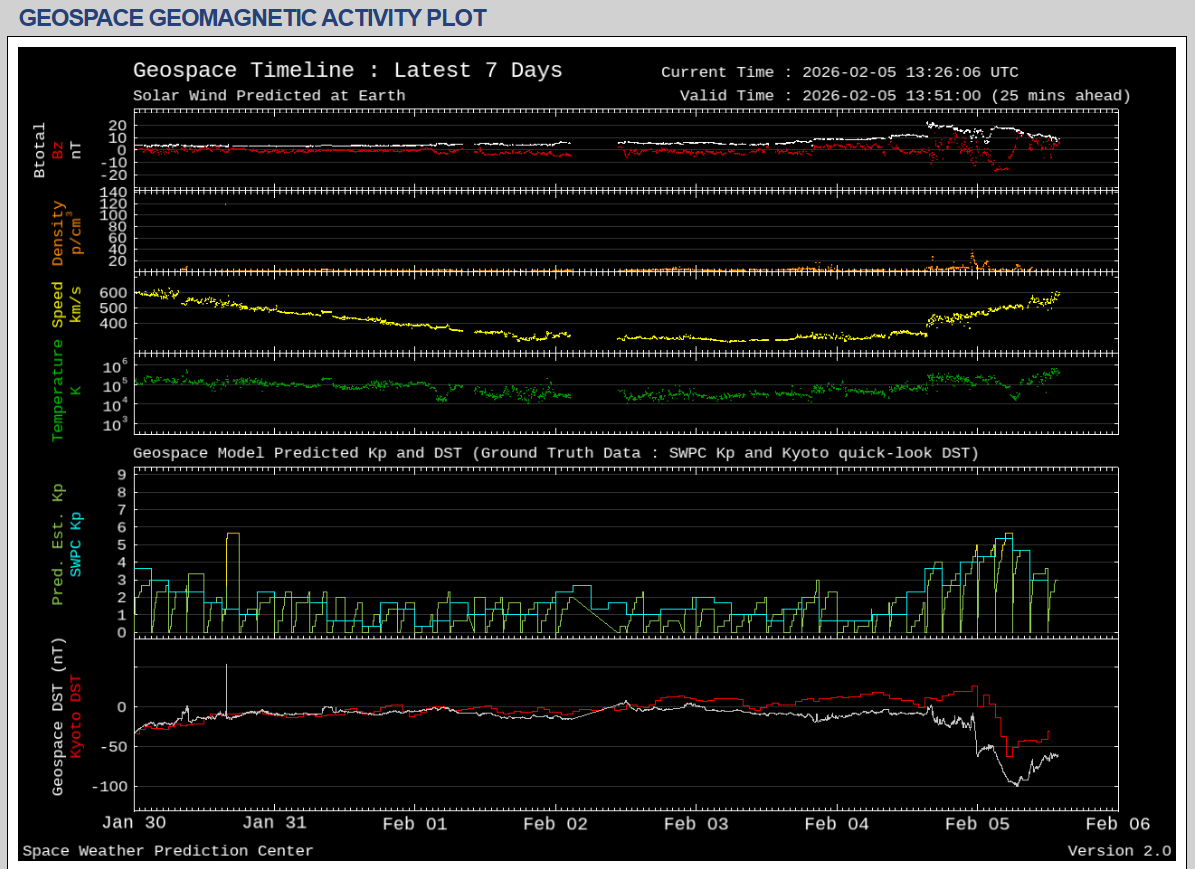Select the 'Solar Wind Predicted at Earth' subtitle
1195x869 pixels.
[269, 96]
